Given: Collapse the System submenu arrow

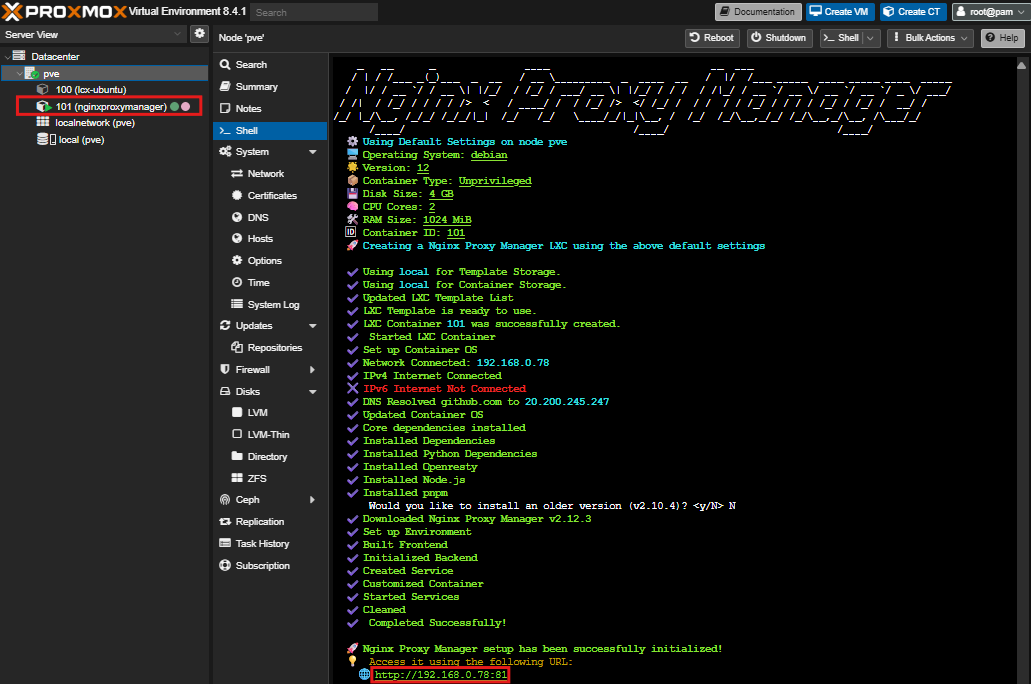Looking at the screenshot, I should (312, 152).
